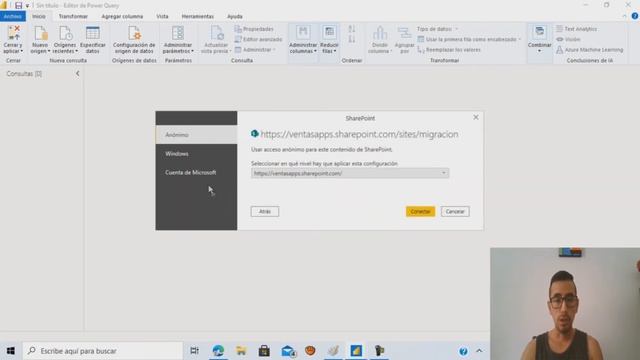Open Task View on taskbar

tap(195, 351)
